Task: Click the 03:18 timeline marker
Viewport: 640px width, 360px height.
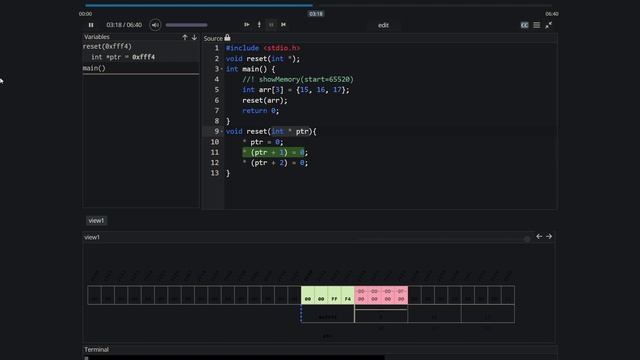Action: (316, 13)
